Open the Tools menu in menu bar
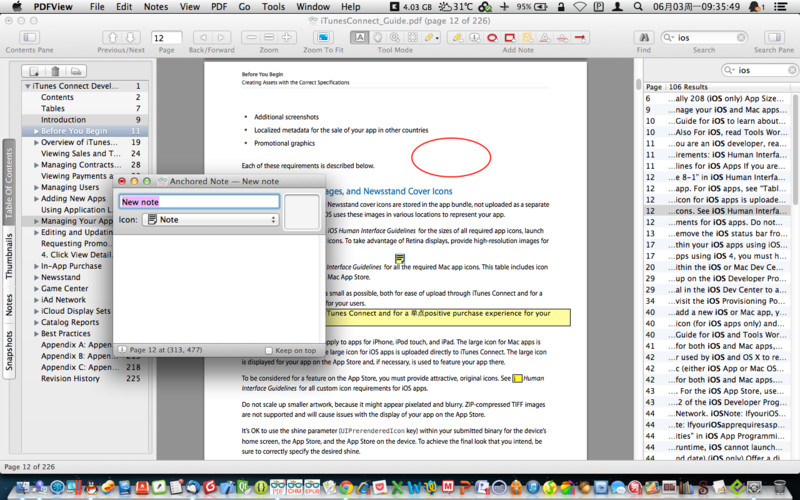Viewport: 800px width, 500px height. [x=273, y=7]
